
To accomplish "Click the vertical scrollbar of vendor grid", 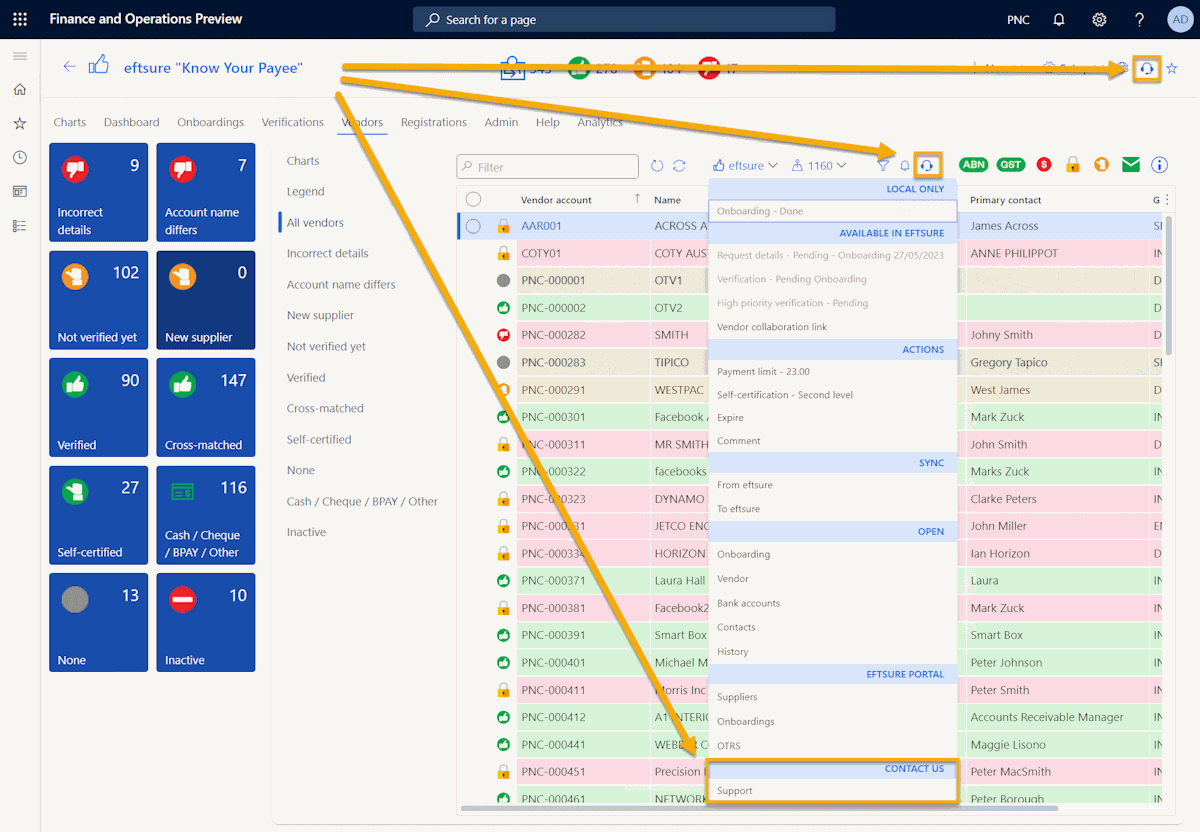I will 1168,284.
